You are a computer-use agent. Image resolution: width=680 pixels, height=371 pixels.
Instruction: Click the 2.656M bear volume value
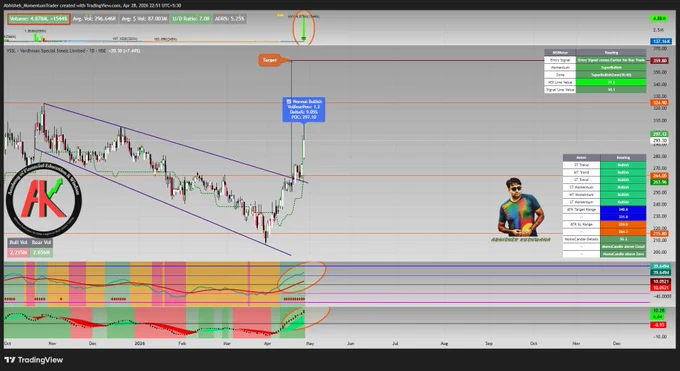tap(41, 252)
